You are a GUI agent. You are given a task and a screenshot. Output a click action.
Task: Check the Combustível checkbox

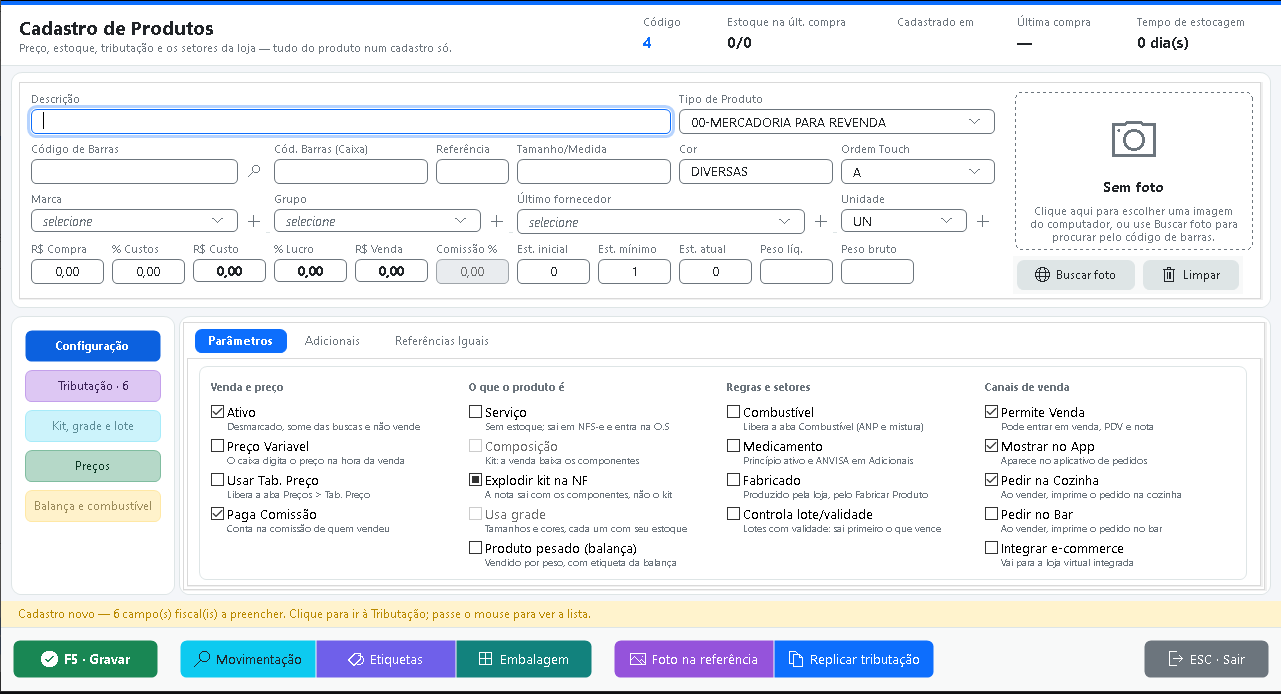tap(734, 412)
